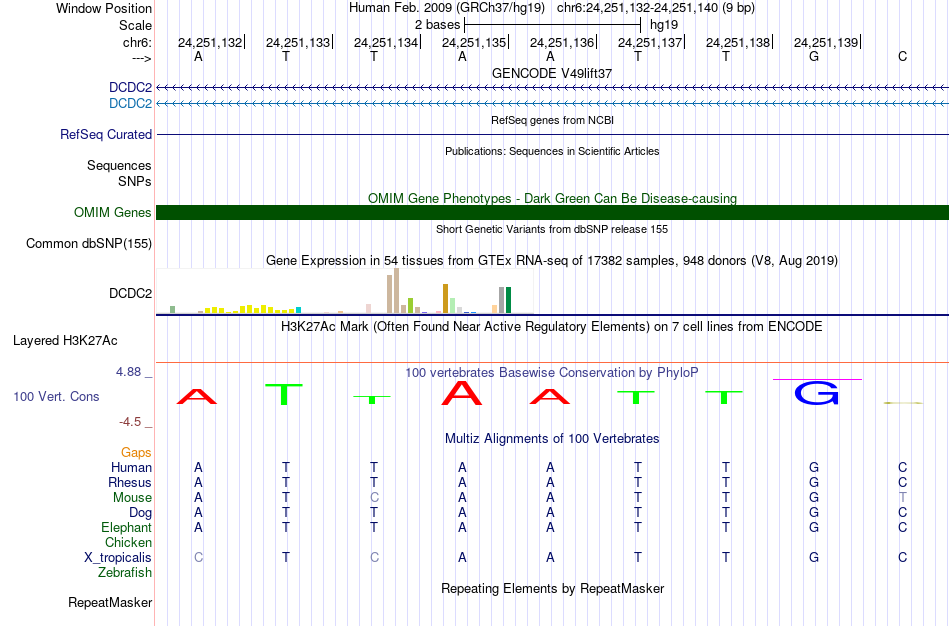Click the 100 Vert. Cons track label
Screen dimensions: 950x626
(x=56, y=396)
